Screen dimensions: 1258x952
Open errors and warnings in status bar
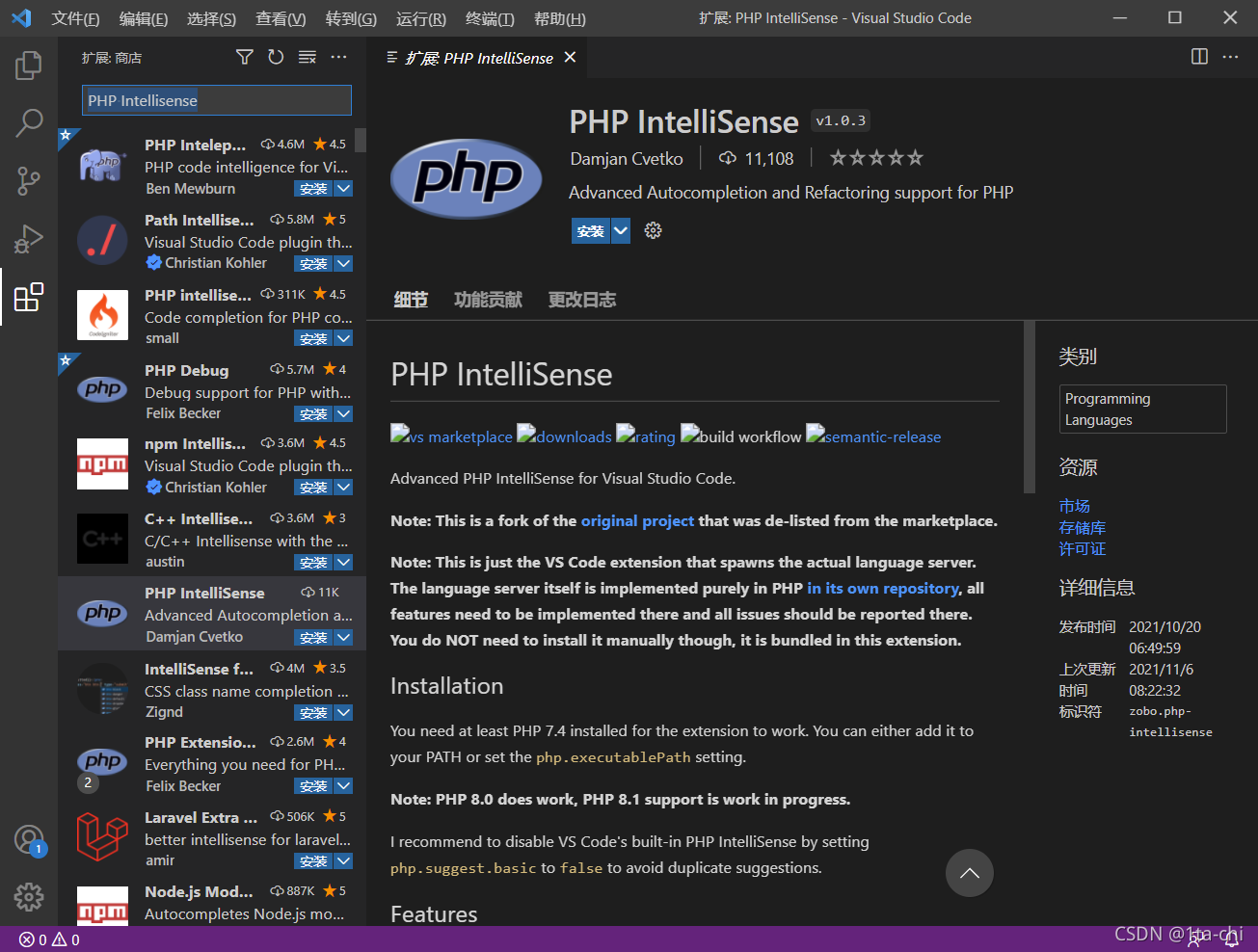click(49, 939)
